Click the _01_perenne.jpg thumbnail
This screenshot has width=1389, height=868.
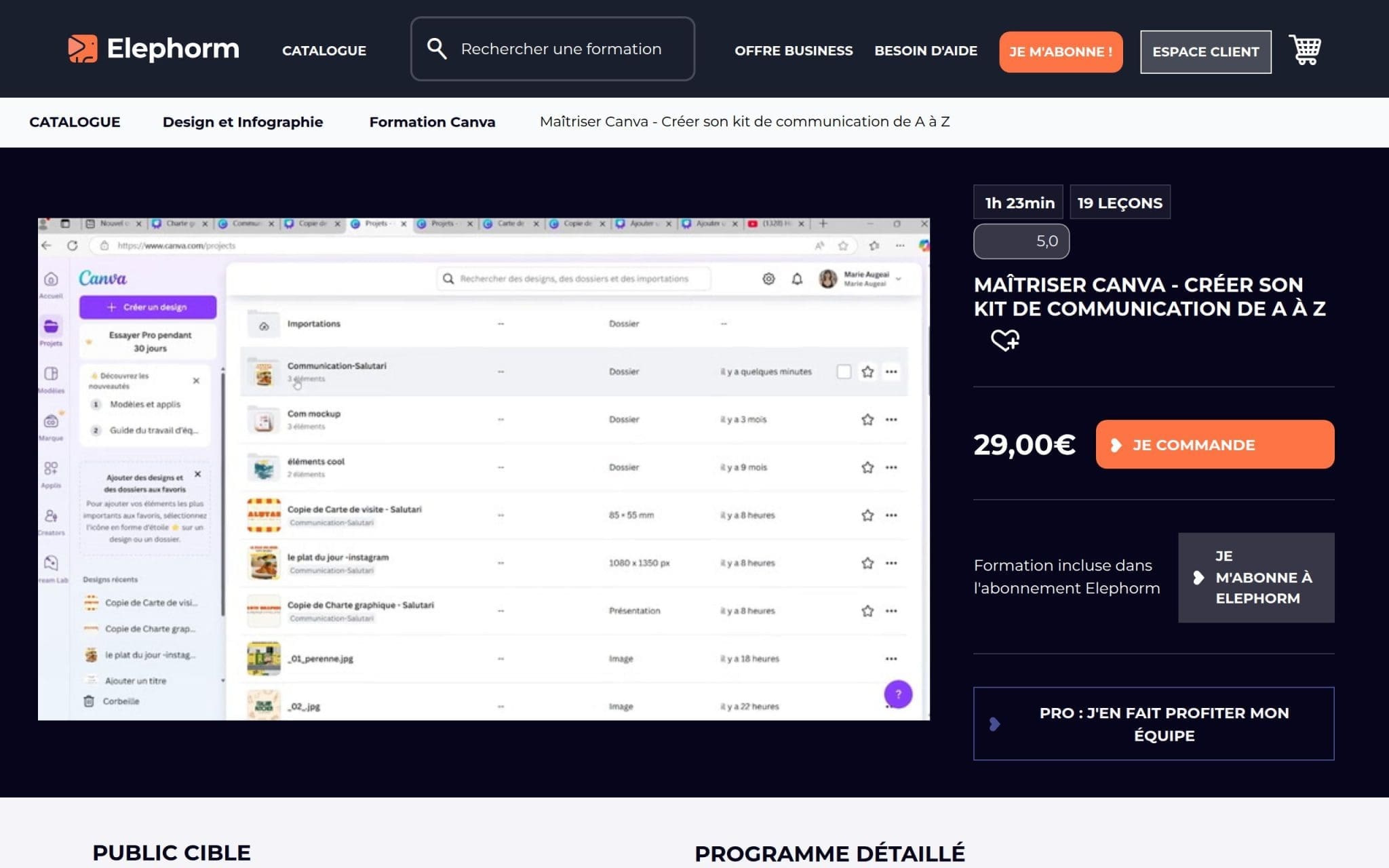coord(263,658)
